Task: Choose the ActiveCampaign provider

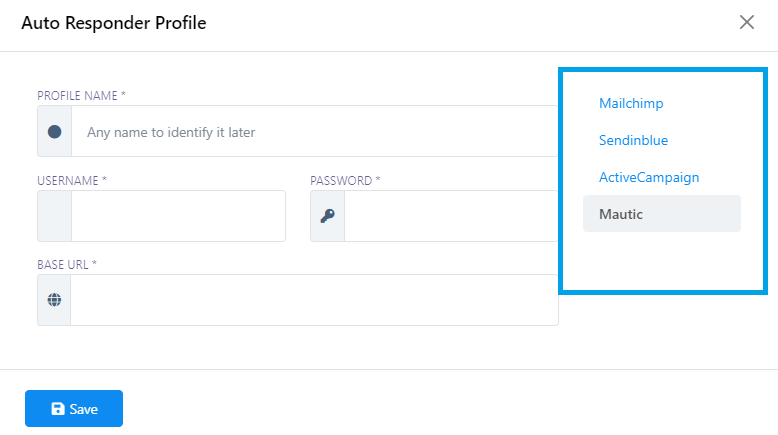Action: [648, 177]
